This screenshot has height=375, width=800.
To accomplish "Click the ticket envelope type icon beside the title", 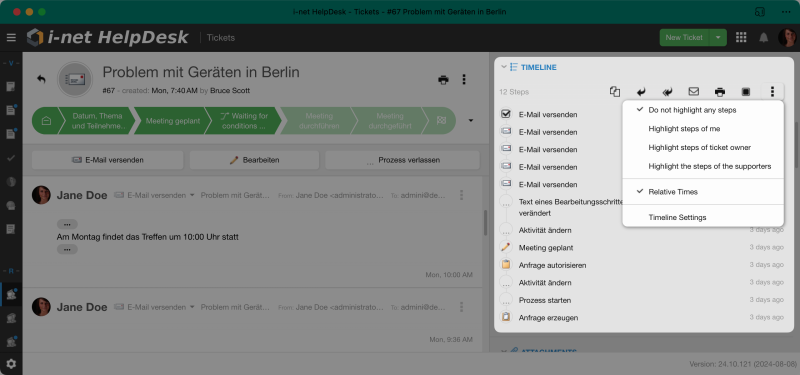I will 75,79.
